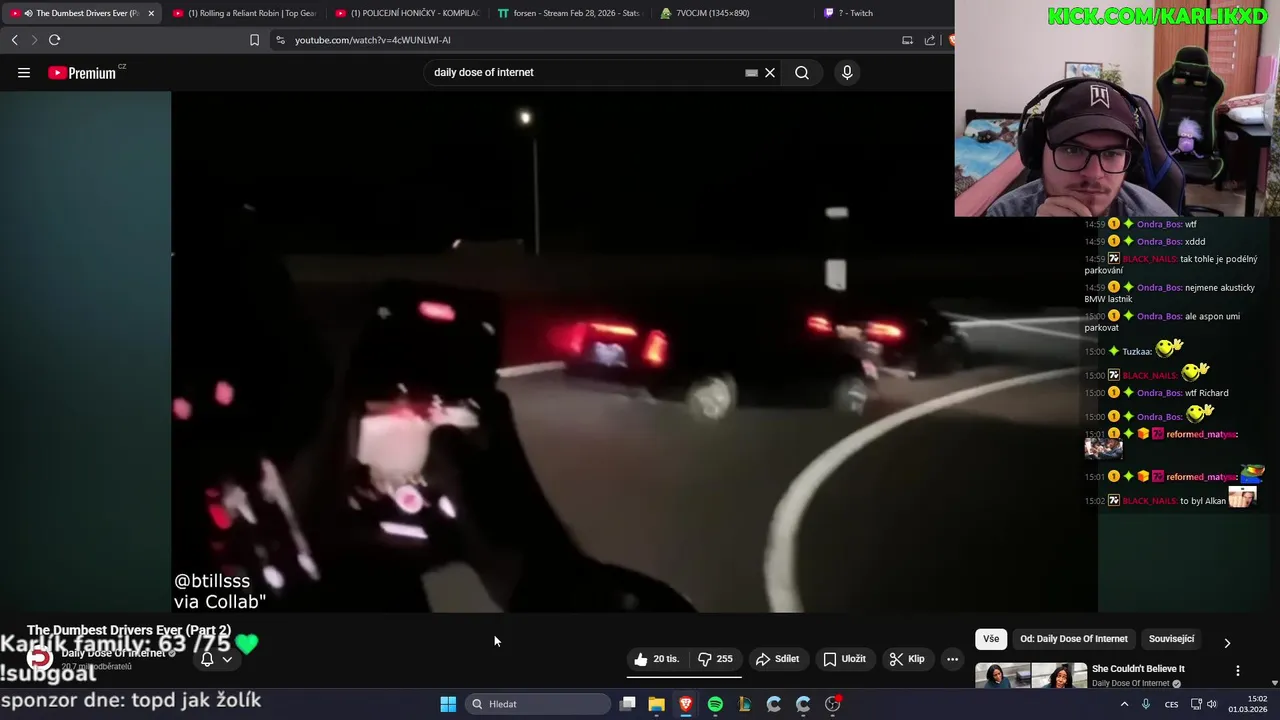Image resolution: width=1280 pixels, height=720 pixels.
Task: Open OBS Studio from taskbar
Action: [x=832, y=704]
